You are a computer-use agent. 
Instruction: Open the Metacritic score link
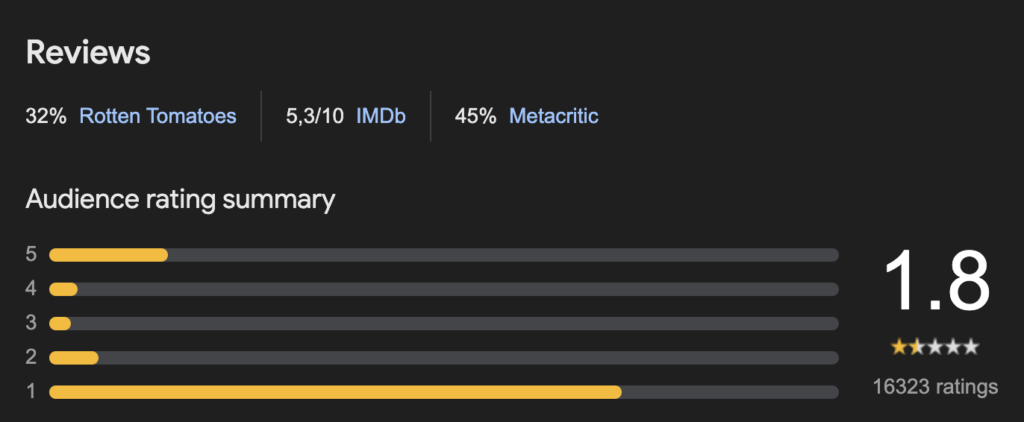pos(553,116)
